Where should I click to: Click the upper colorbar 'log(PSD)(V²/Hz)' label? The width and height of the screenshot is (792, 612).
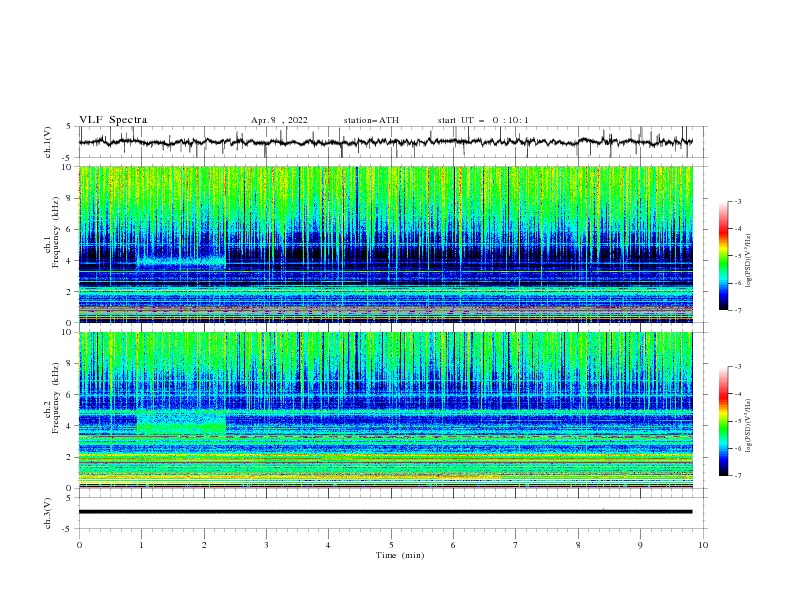coord(748,261)
